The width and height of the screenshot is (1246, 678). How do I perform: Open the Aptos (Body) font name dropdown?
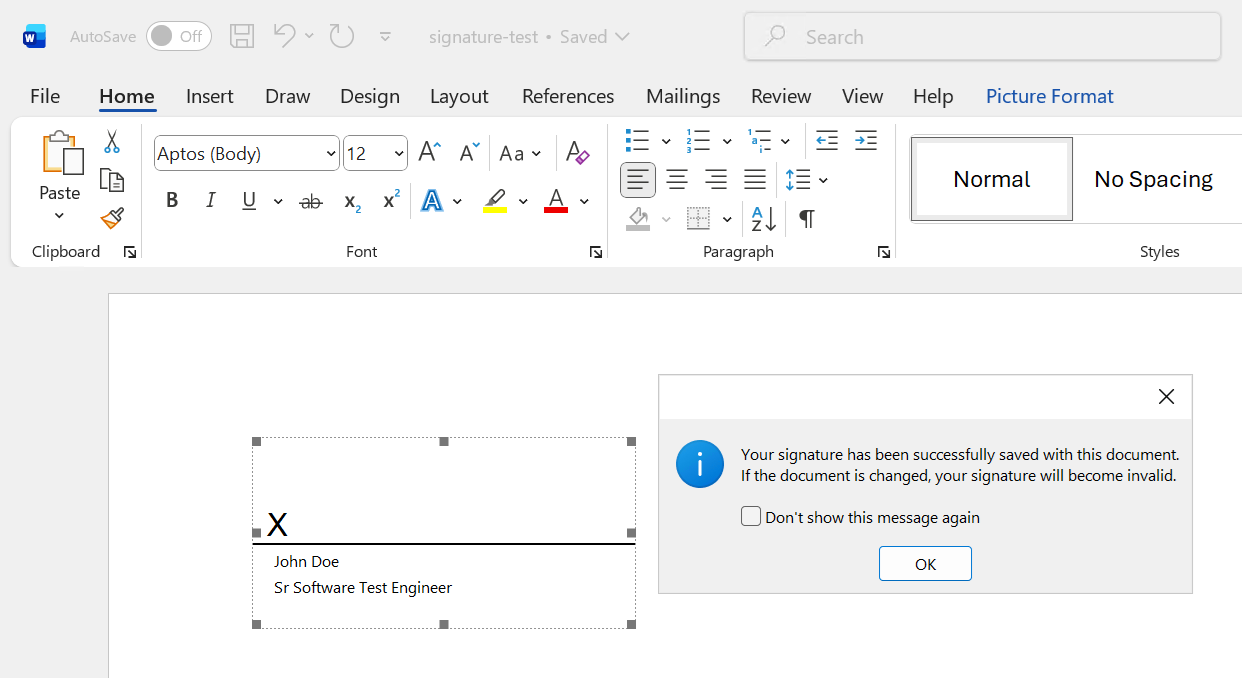tap(331, 154)
